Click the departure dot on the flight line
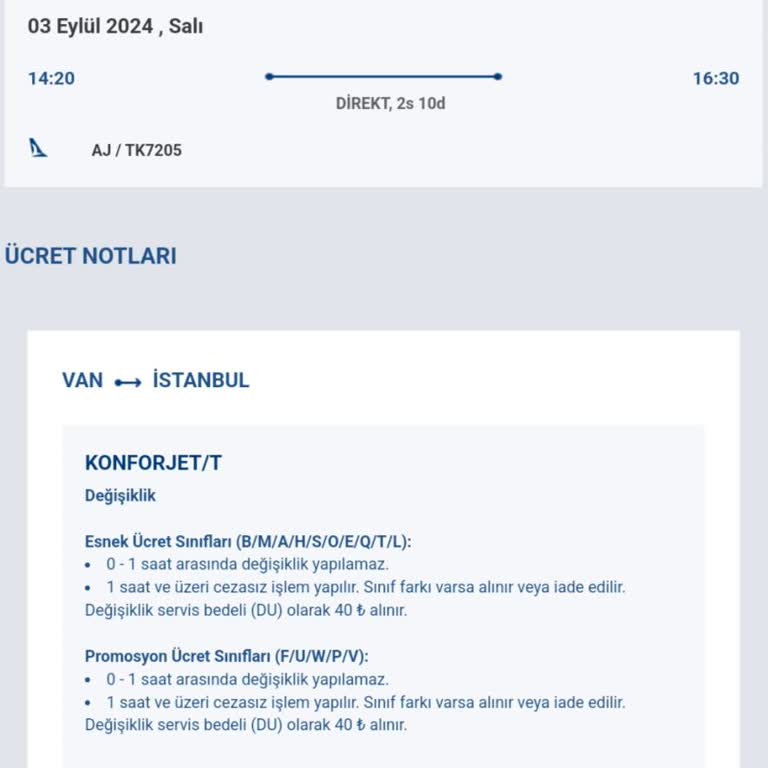This screenshot has width=768, height=768. coord(269,76)
